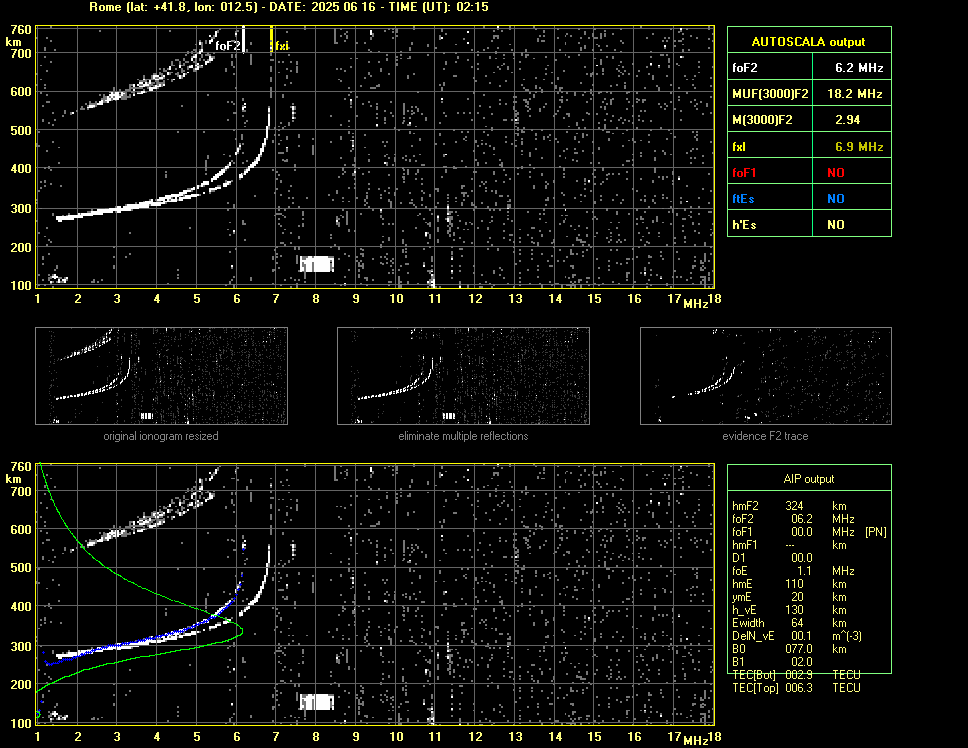Click the 'evidence F2 trace' caption
The height and width of the screenshot is (748, 968).
(765, 436)
